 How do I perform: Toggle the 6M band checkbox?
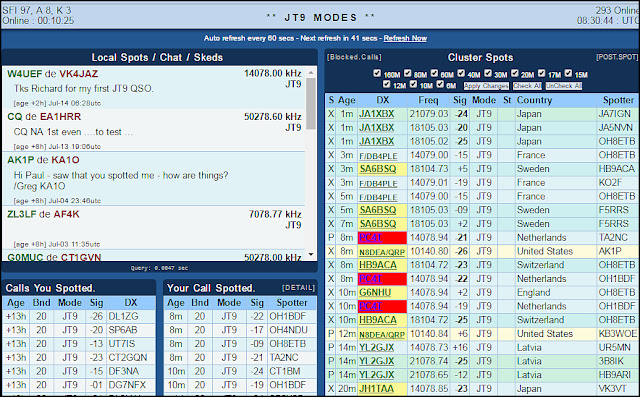click(440, 84)
